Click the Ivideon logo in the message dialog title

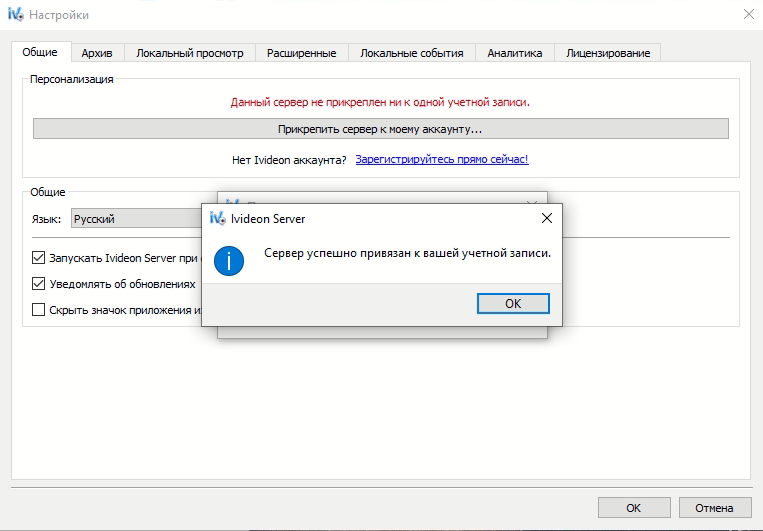point(218,218)
